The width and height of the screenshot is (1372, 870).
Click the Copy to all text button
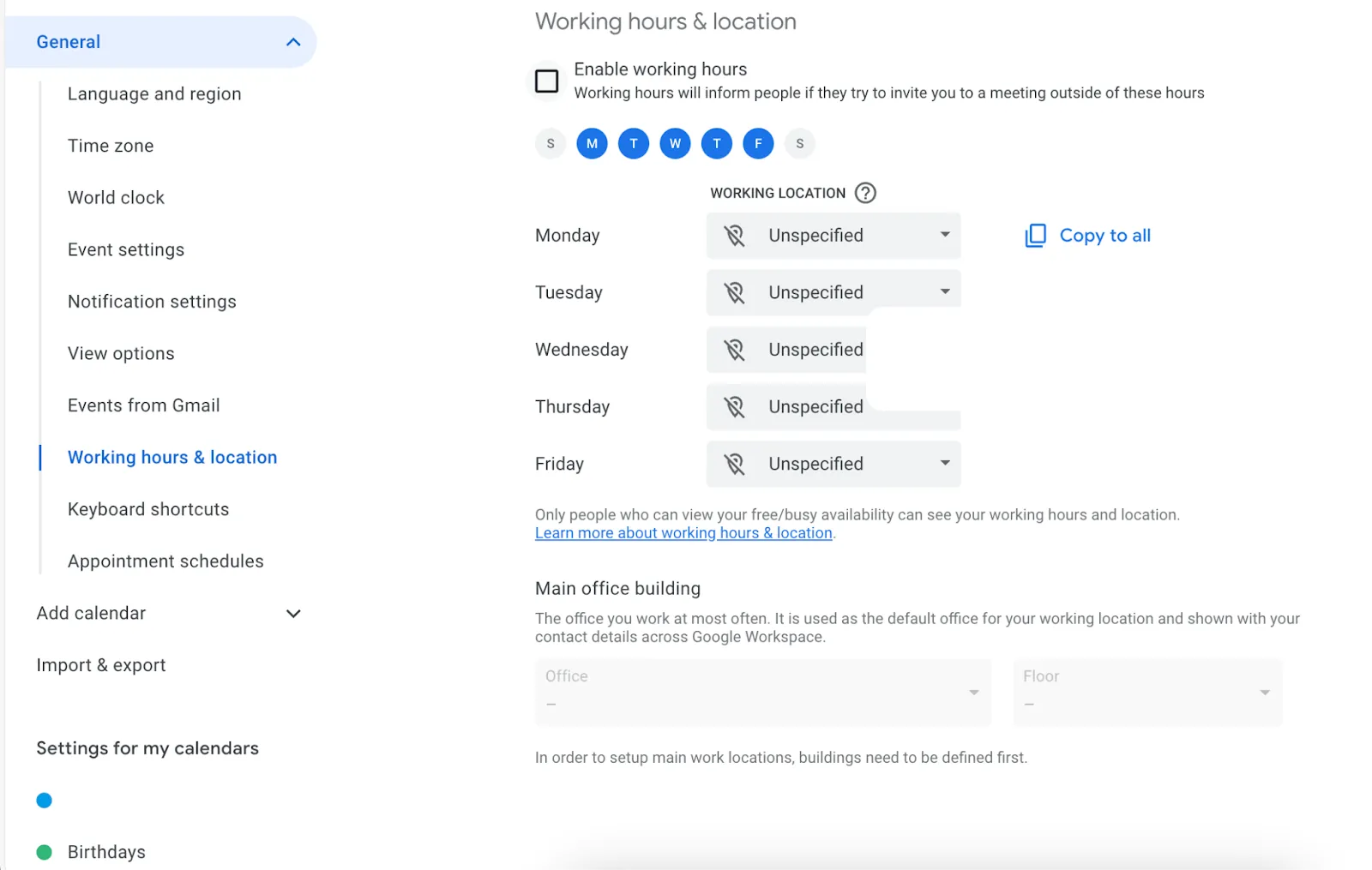coord(1104,236)
